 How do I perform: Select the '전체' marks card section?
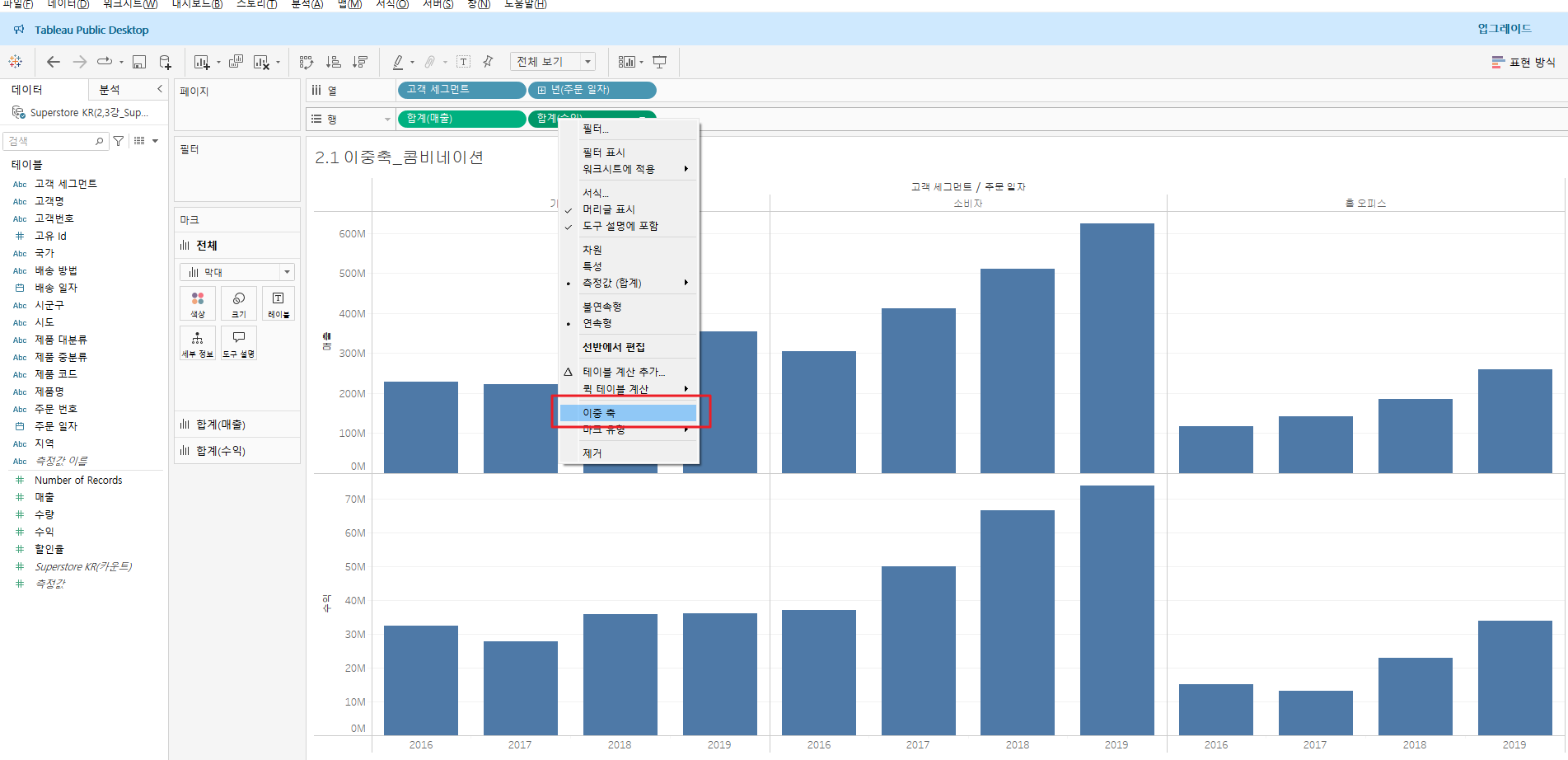tap(237, 246)
